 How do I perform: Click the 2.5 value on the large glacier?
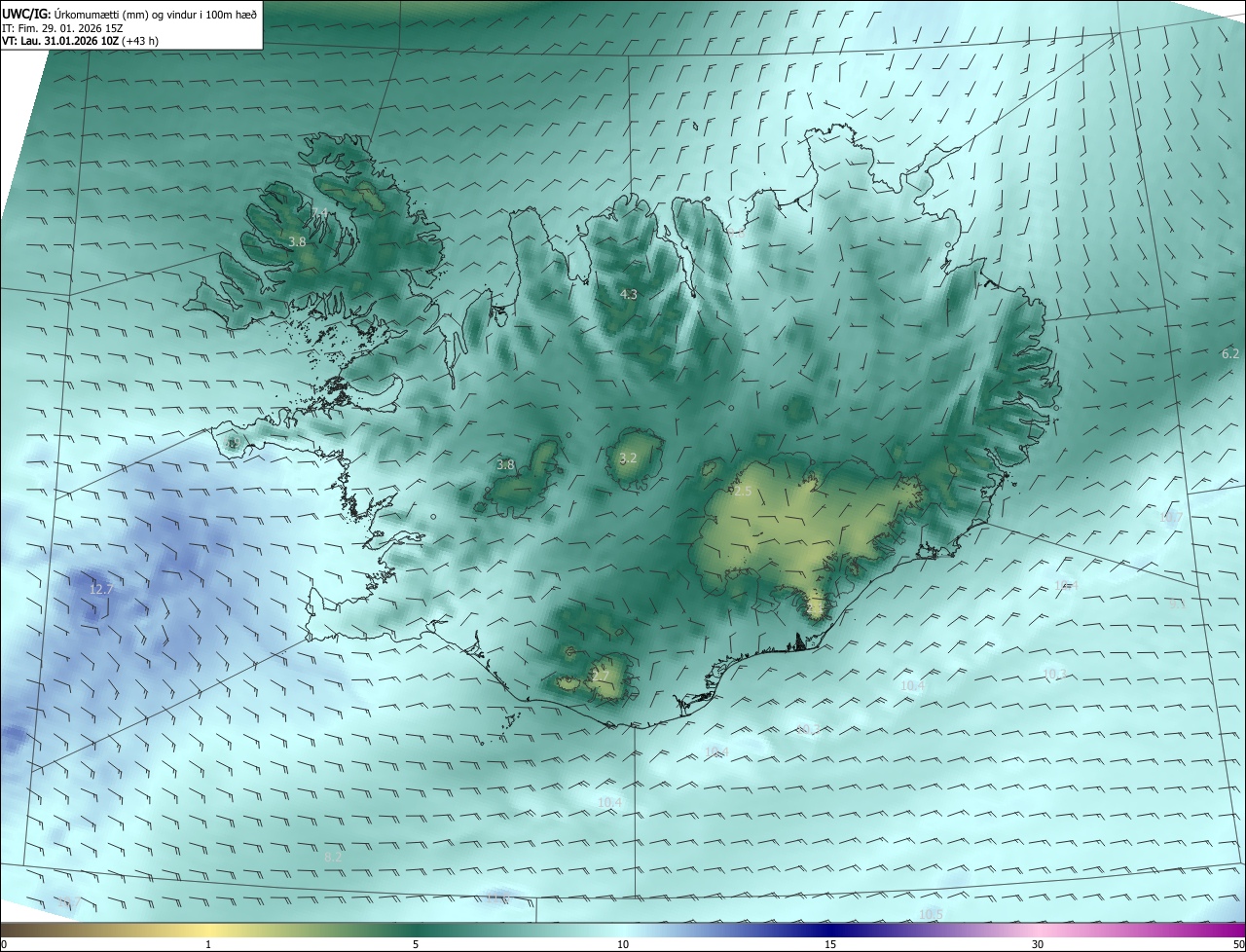click(743, 492)
